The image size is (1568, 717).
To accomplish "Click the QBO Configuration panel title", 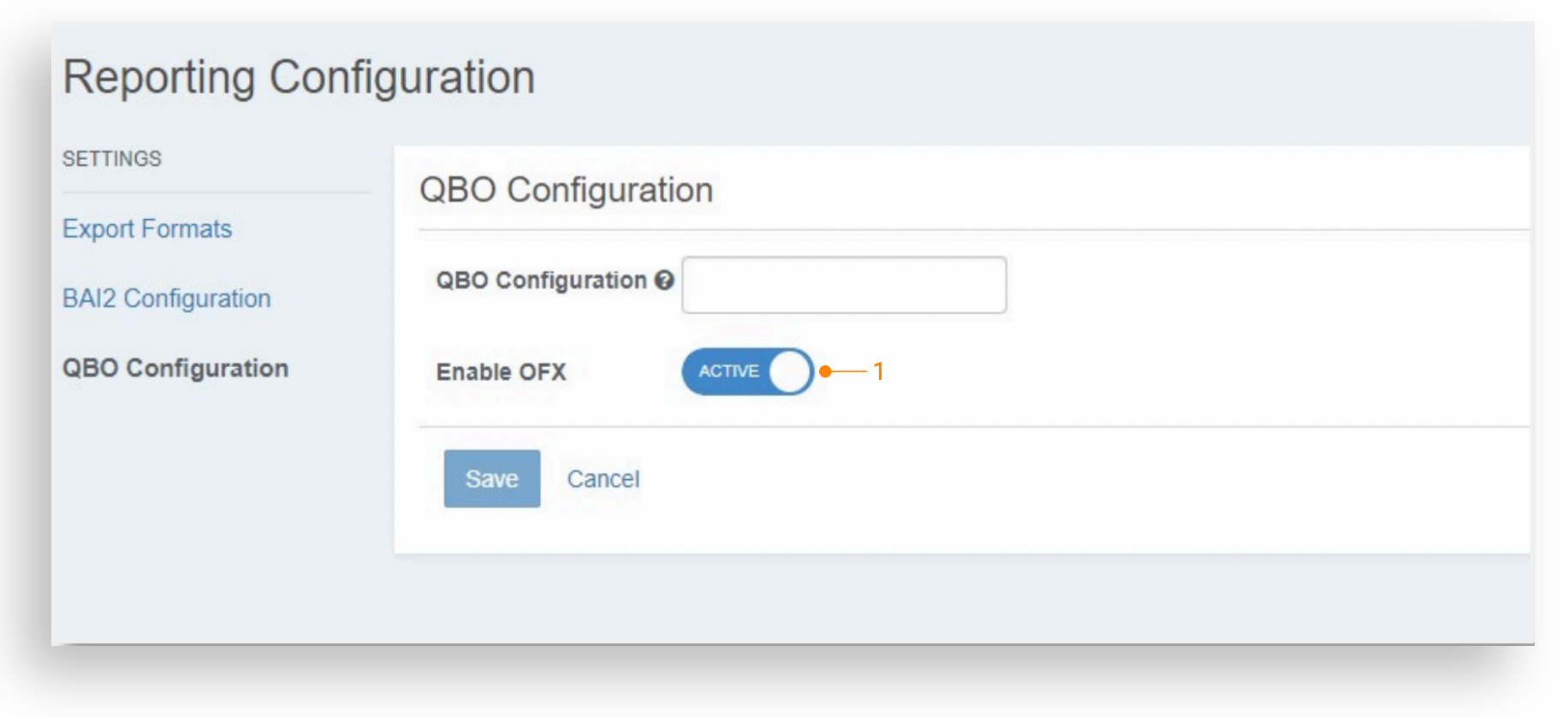I will tap(566, 190).
